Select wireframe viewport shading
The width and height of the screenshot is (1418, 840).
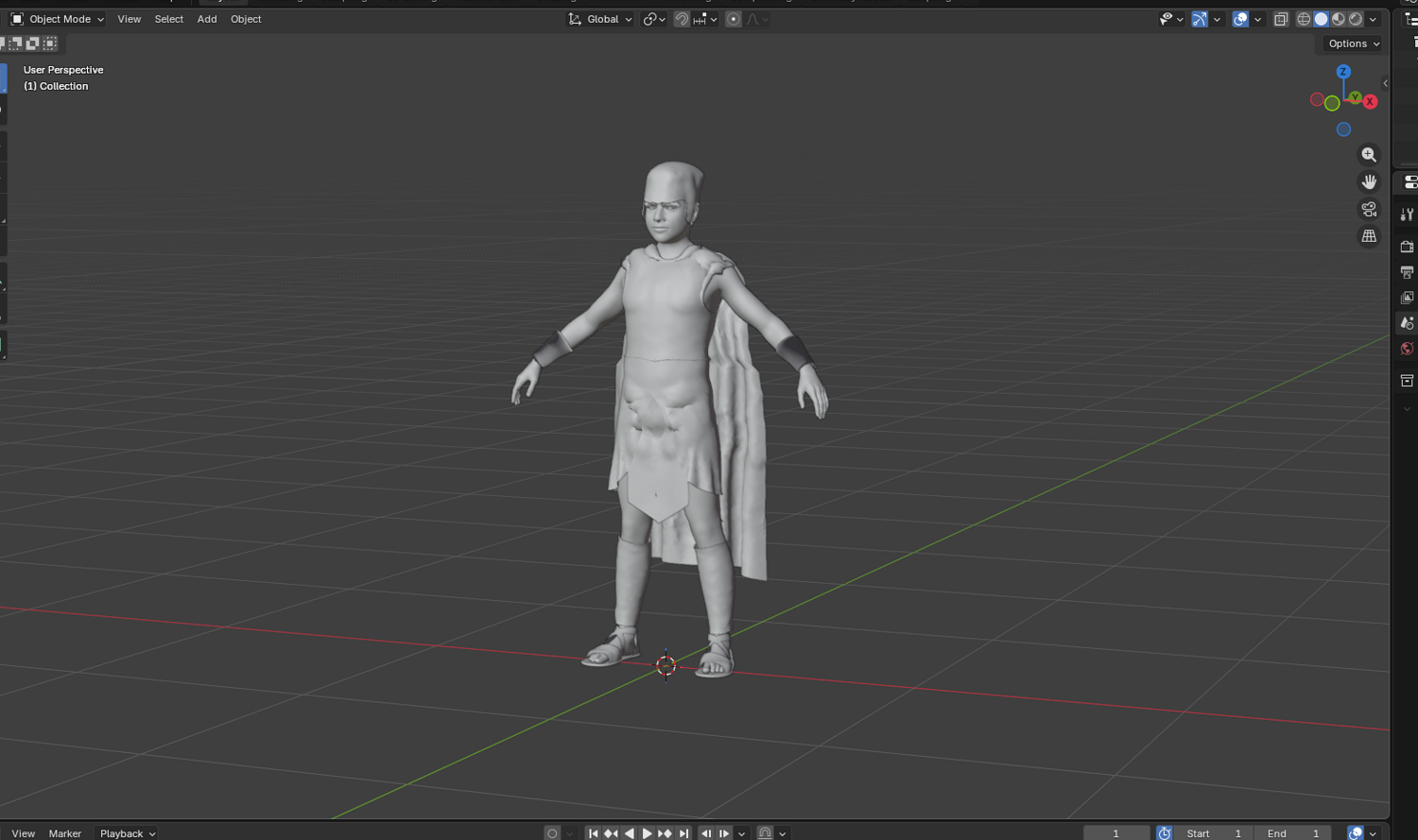click(x=1304, y=19)
